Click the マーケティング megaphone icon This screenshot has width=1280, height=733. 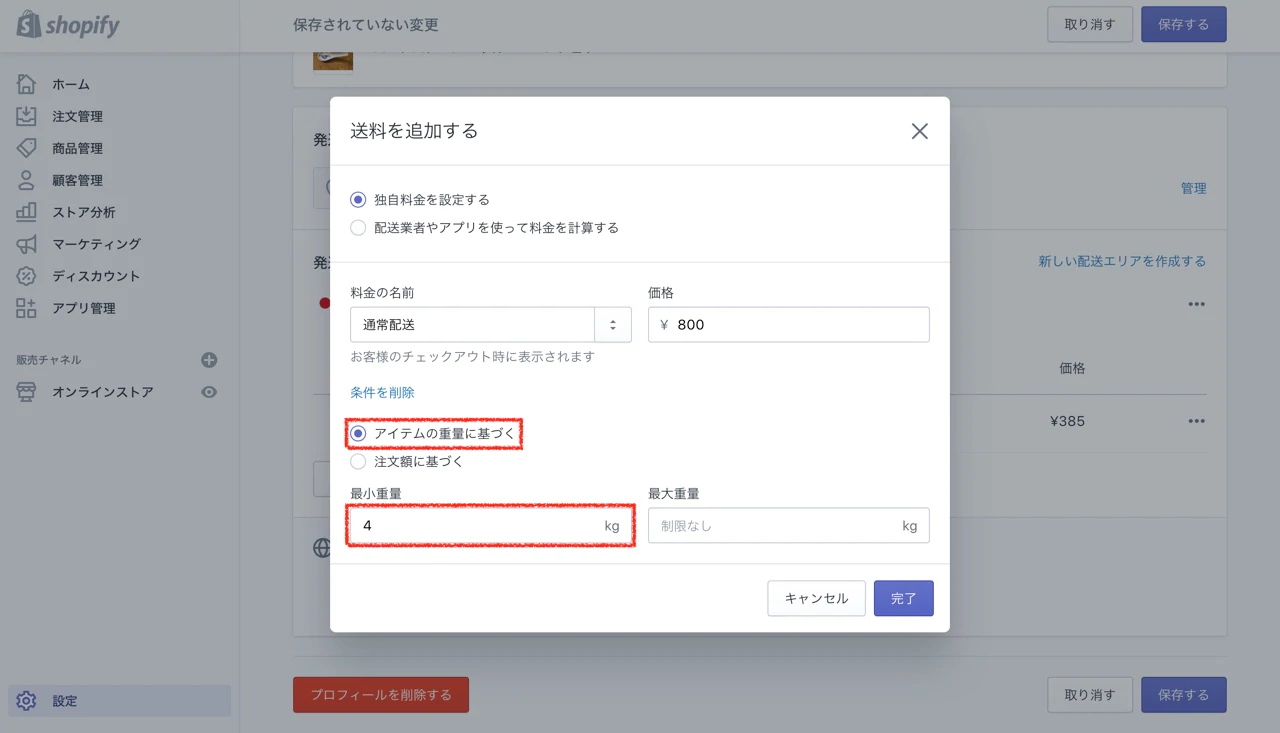27,244
